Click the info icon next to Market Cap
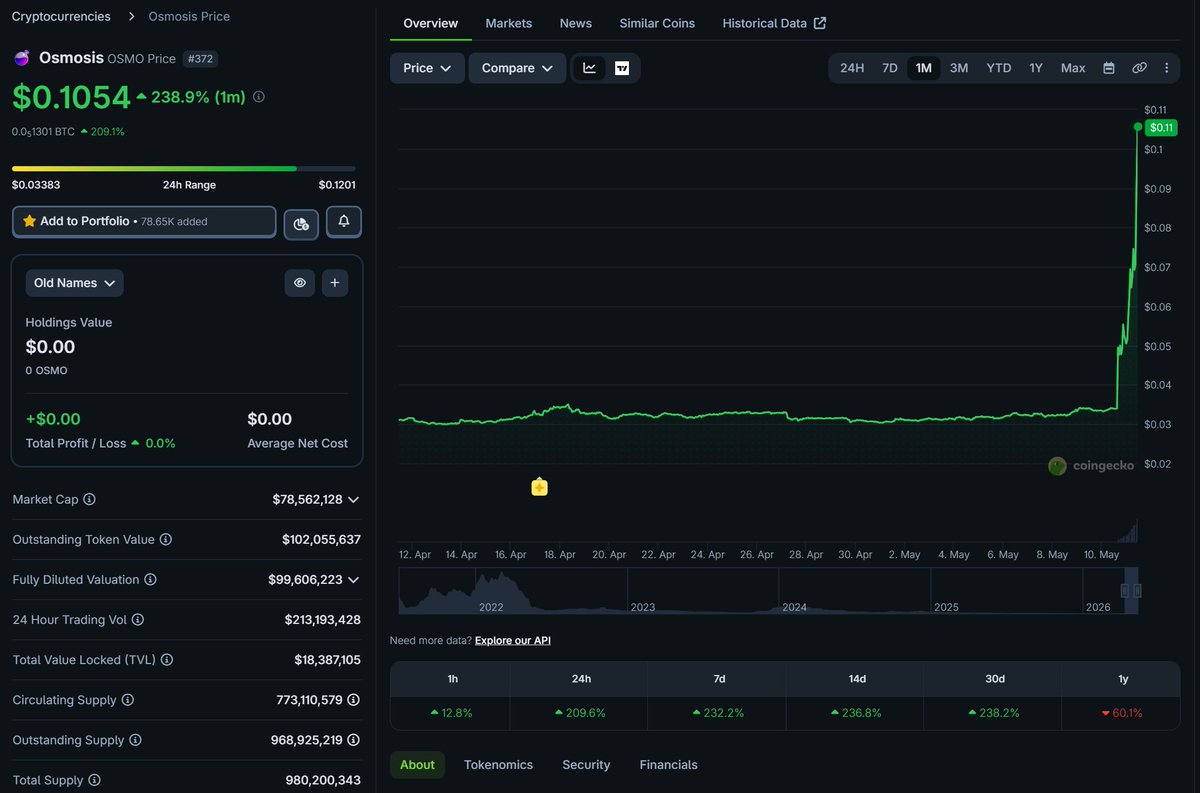The height and width of the screenshot is (793, 1200). tap(89, 499)
